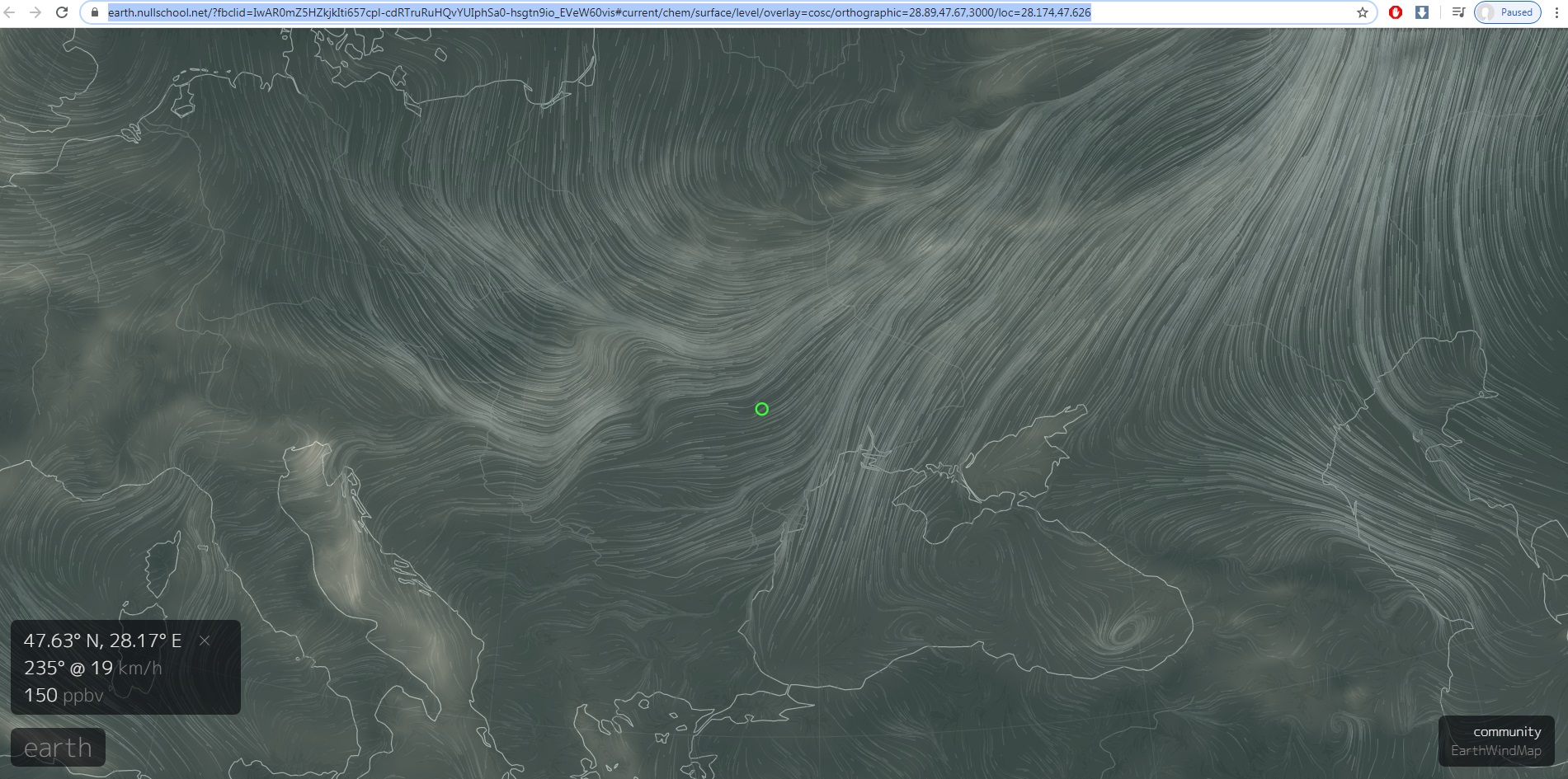Open the earth menu
The height and width of the screenshot is (779, 1568).
[x=58, y=748]
